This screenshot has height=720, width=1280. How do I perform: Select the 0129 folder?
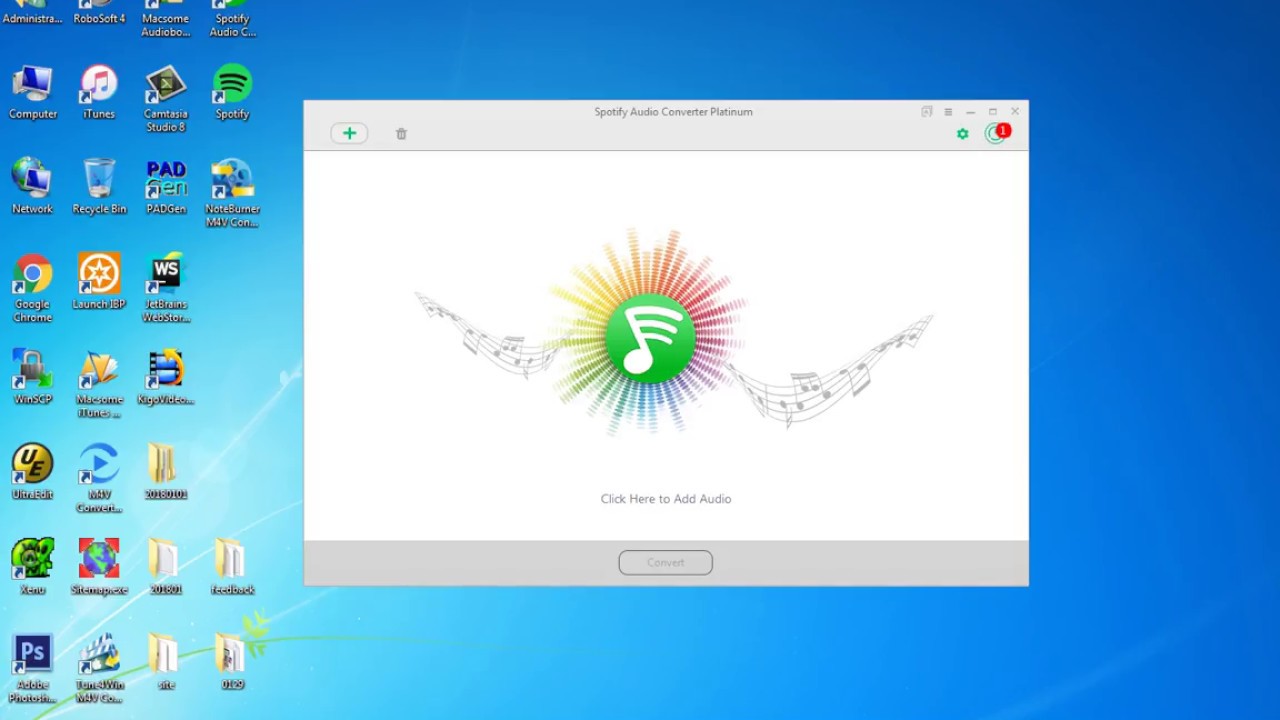tap(232, 661)
